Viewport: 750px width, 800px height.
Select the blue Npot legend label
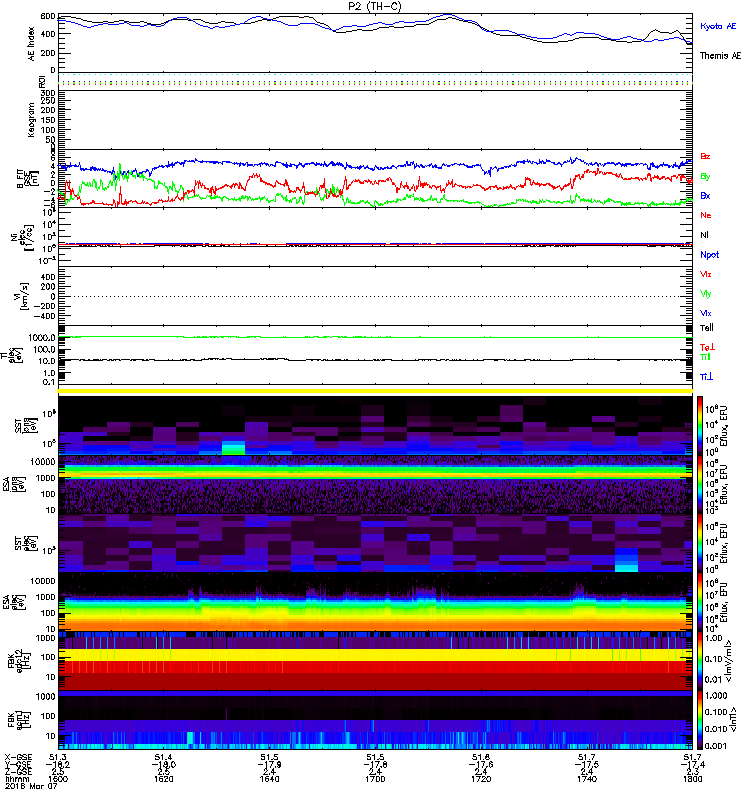click(x=710, y=255)
